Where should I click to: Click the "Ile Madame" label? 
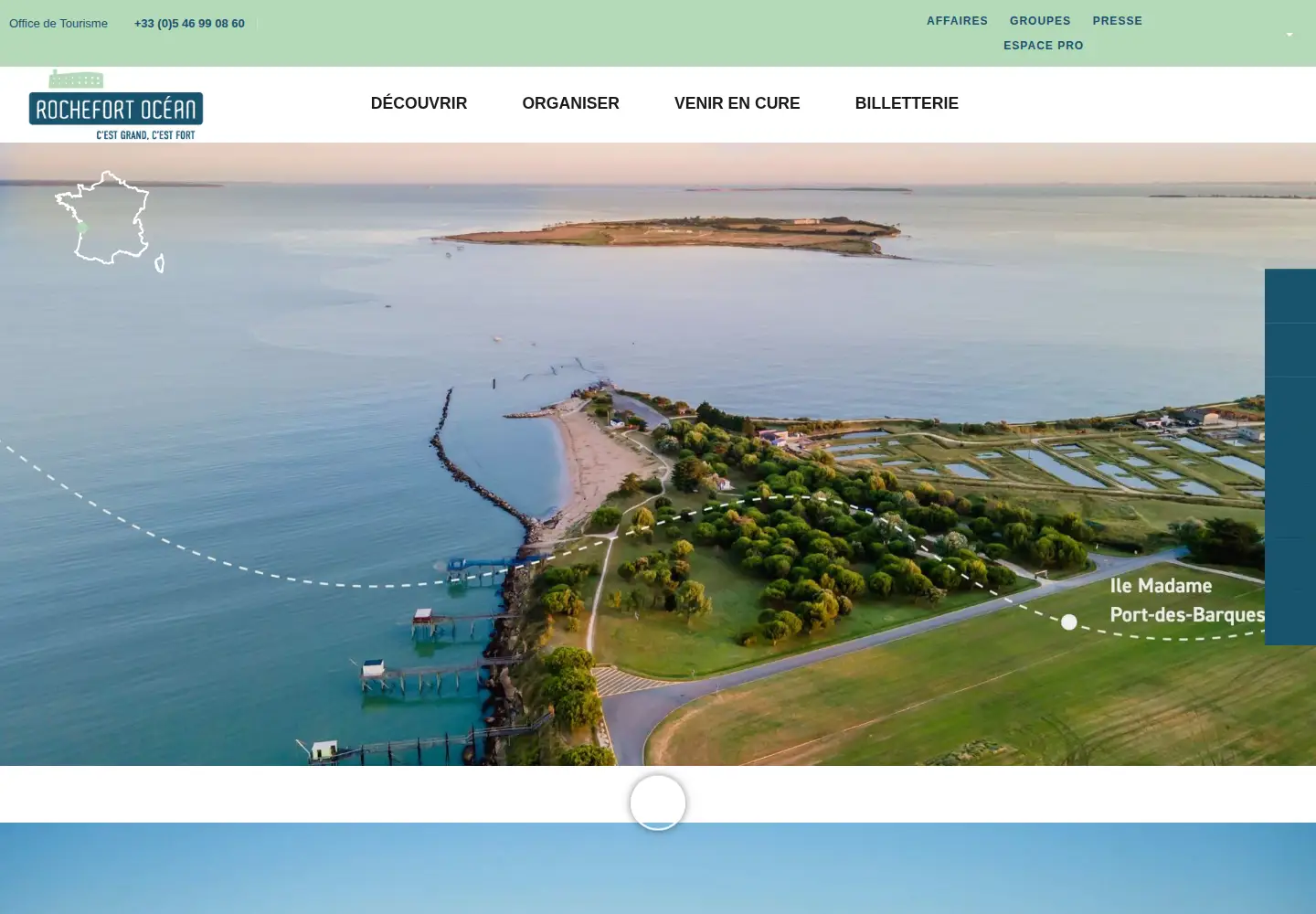point(1161,586)
